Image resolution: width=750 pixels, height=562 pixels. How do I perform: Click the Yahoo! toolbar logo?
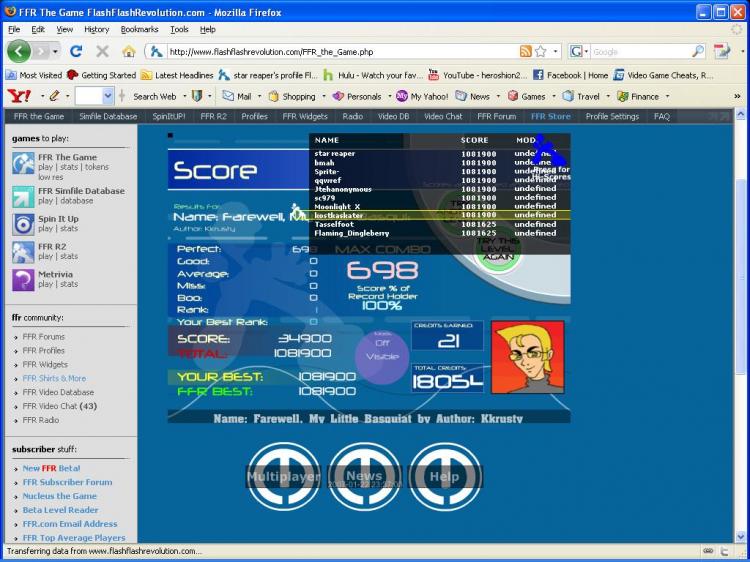20,96
